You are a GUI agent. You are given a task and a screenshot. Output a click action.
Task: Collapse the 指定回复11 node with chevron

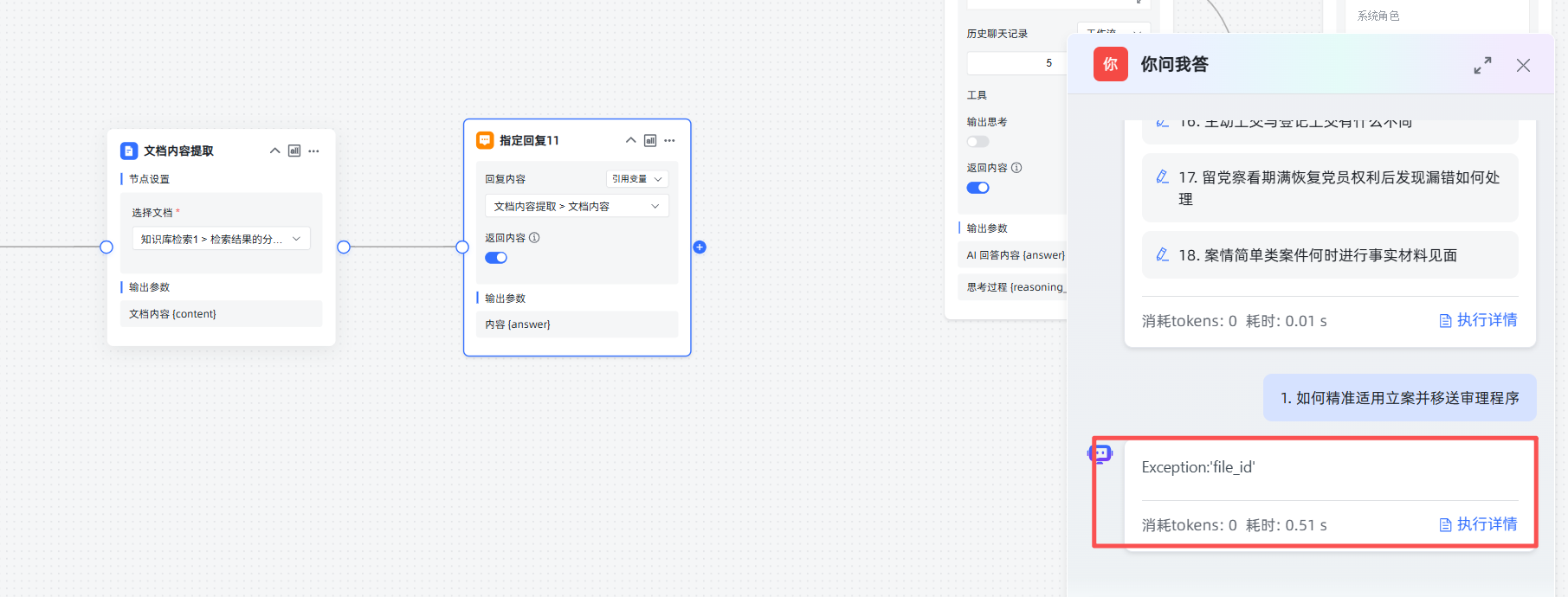click(x=630, y=140)
